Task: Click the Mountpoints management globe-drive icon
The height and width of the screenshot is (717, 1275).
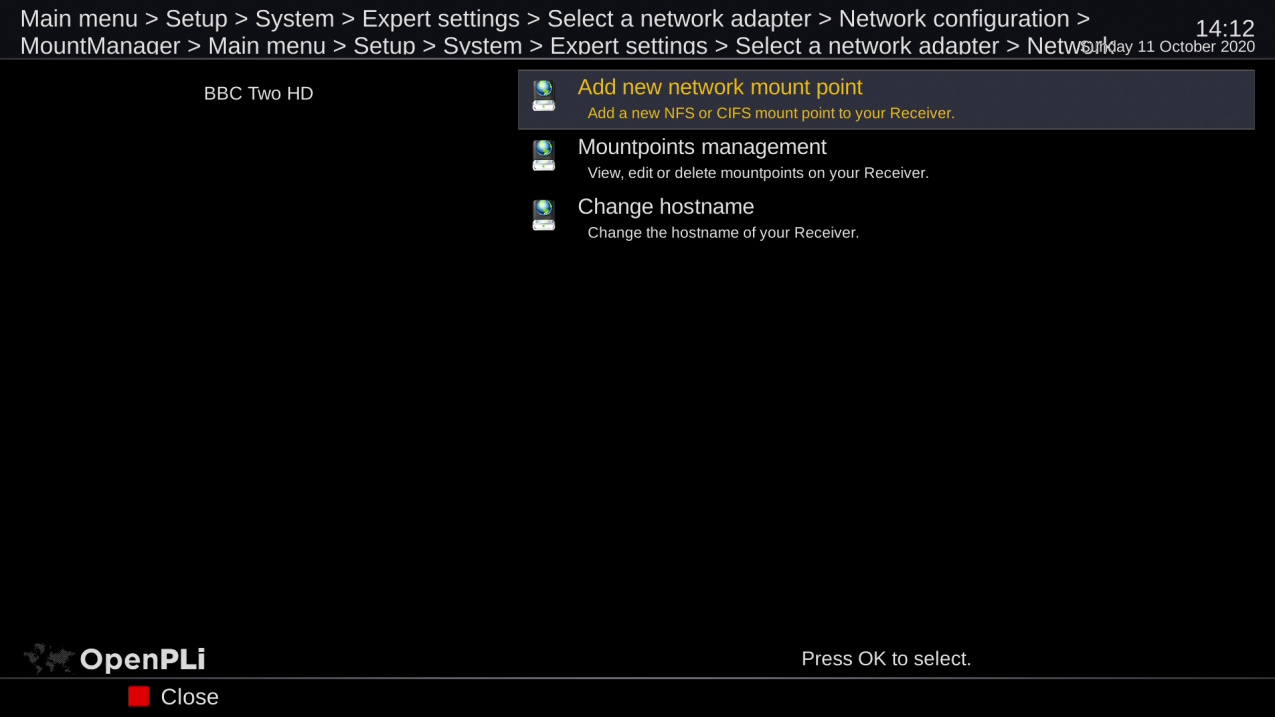Action: 543,155
